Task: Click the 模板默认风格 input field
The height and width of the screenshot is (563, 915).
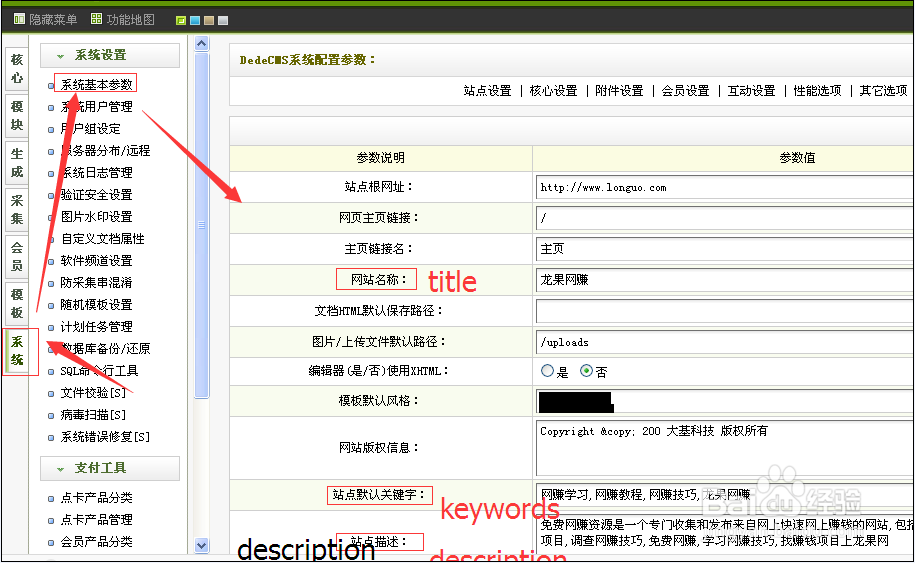Action: [725, 401]
